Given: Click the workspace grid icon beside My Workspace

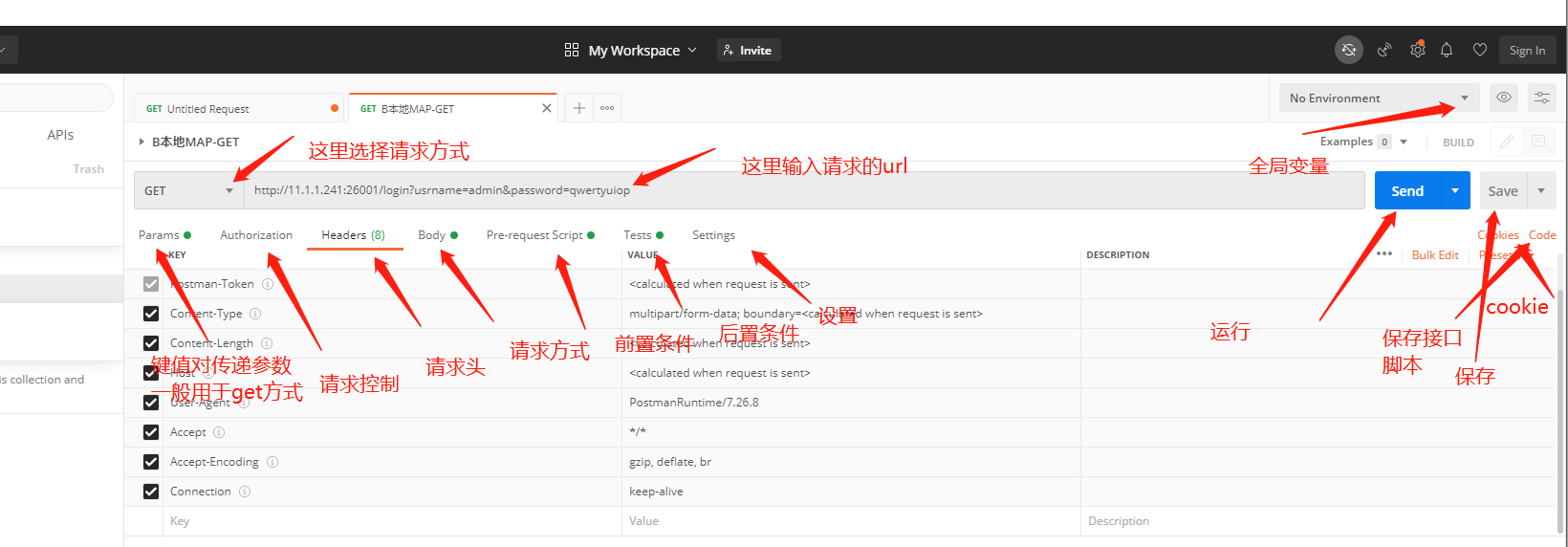Looking at the screenshot, I should [572, 50].
